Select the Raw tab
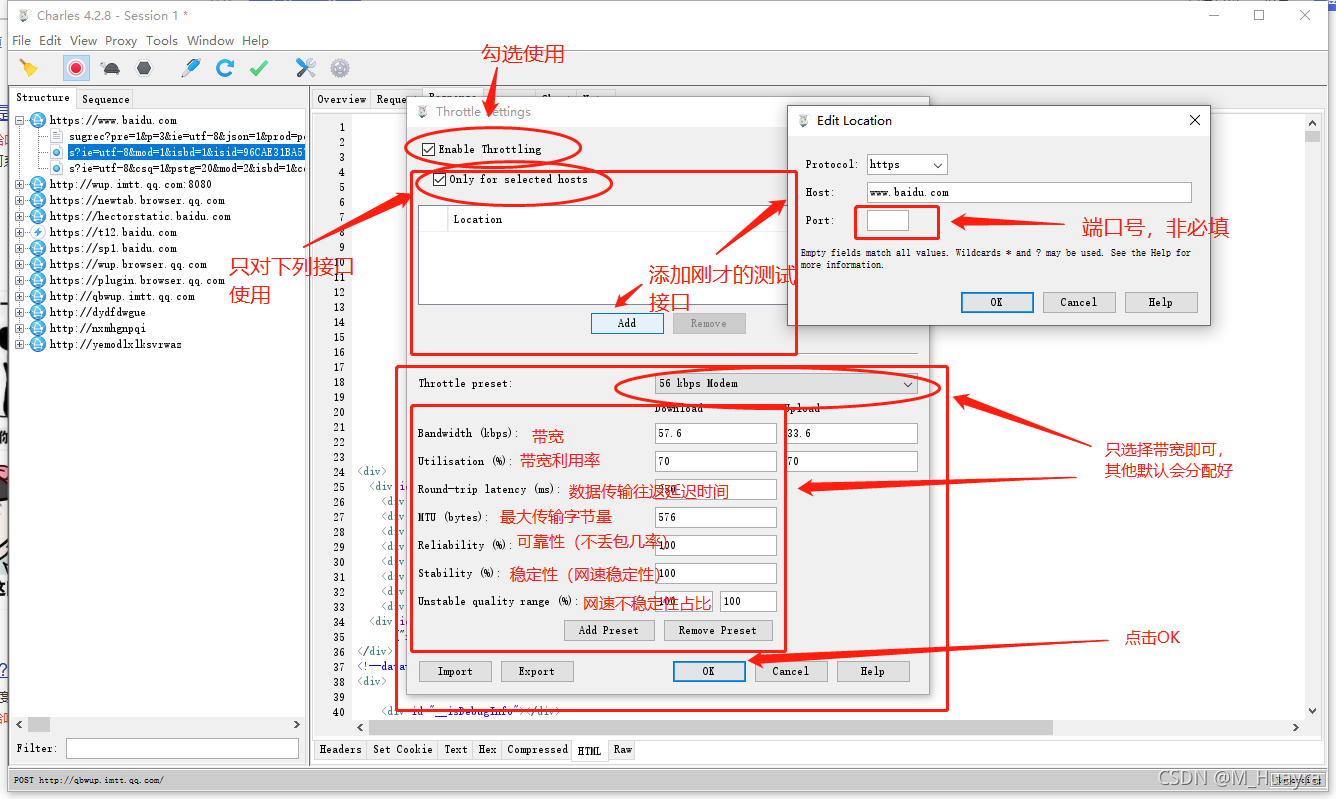 (x=623, y=749)
